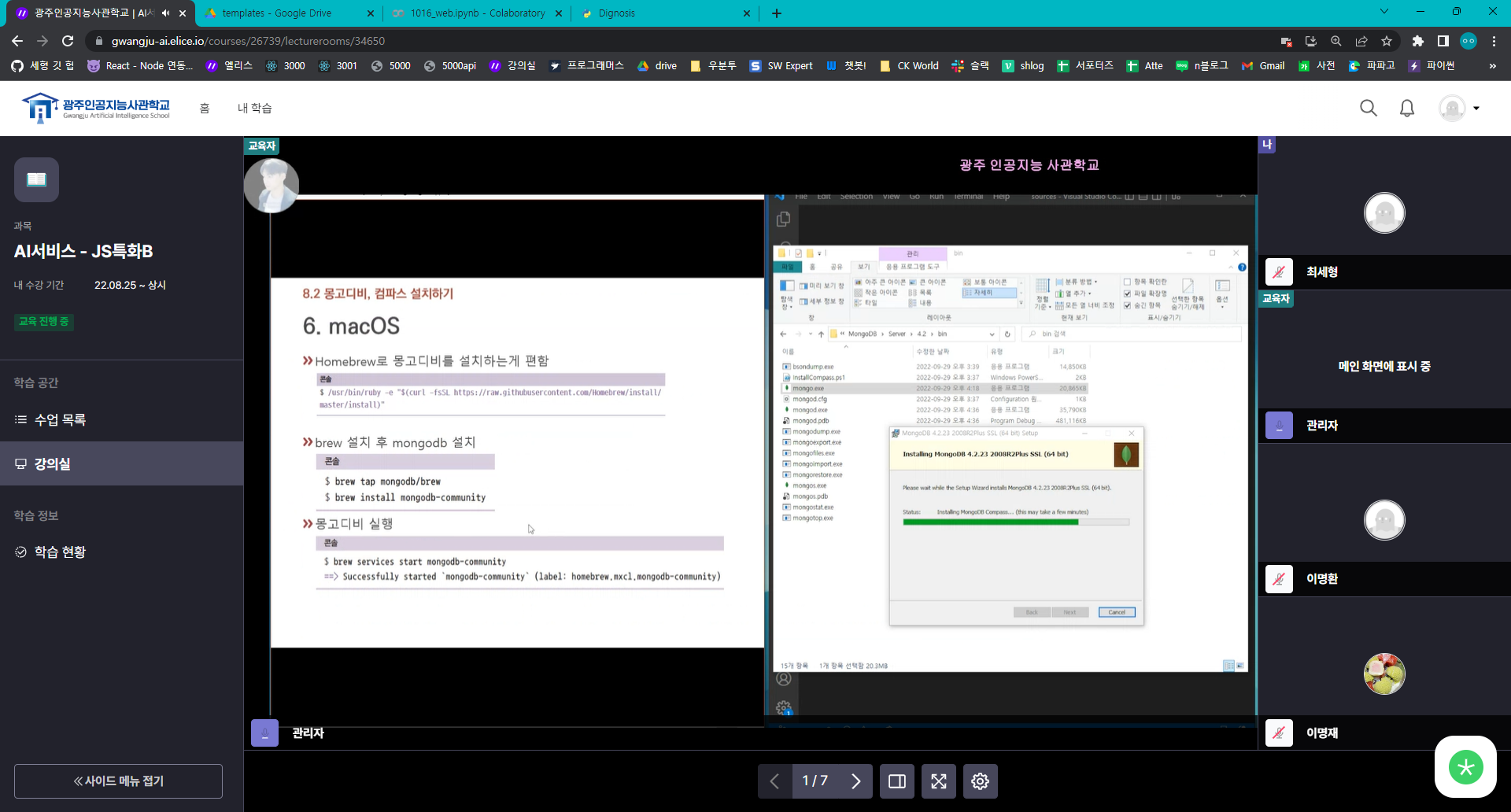Click the search magnifier icon in site header
1511x812 pixels.
(x=1369, y=109)
